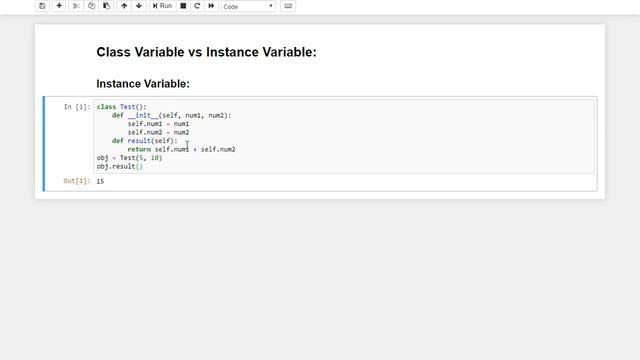Viewport: 640px width, 360px height.
Task: Click the heading Class Variable vs Instance Variable
Action: tap(207, 52)
